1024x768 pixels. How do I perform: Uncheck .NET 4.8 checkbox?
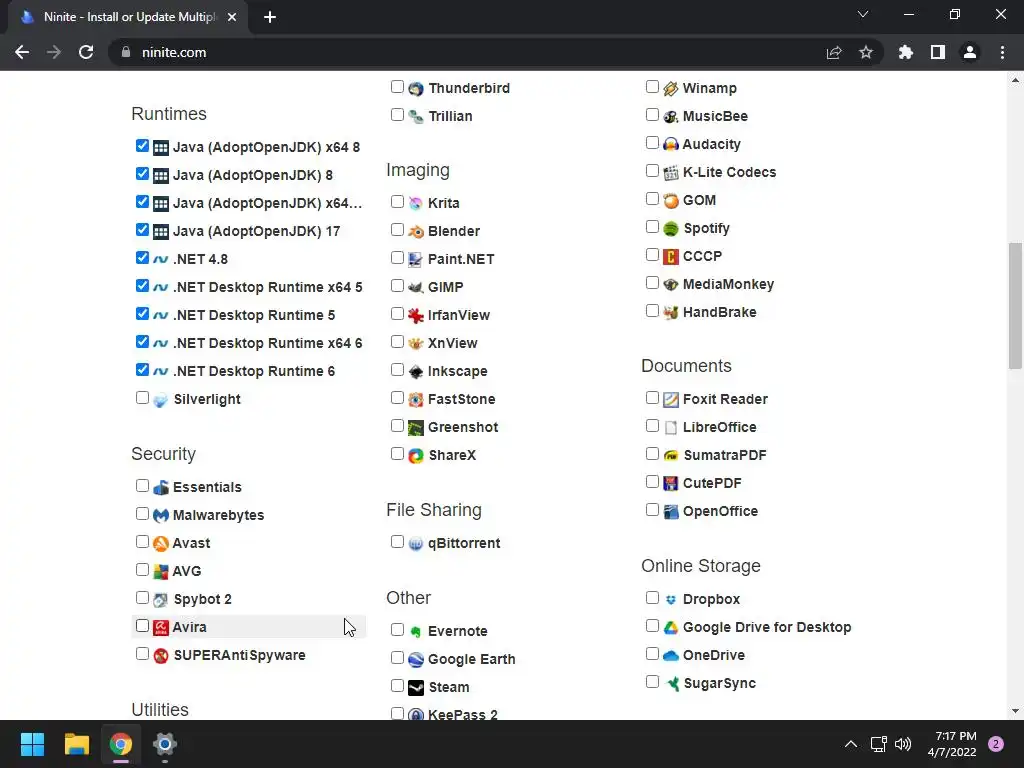pyautogui.click(x=142, y=258)
